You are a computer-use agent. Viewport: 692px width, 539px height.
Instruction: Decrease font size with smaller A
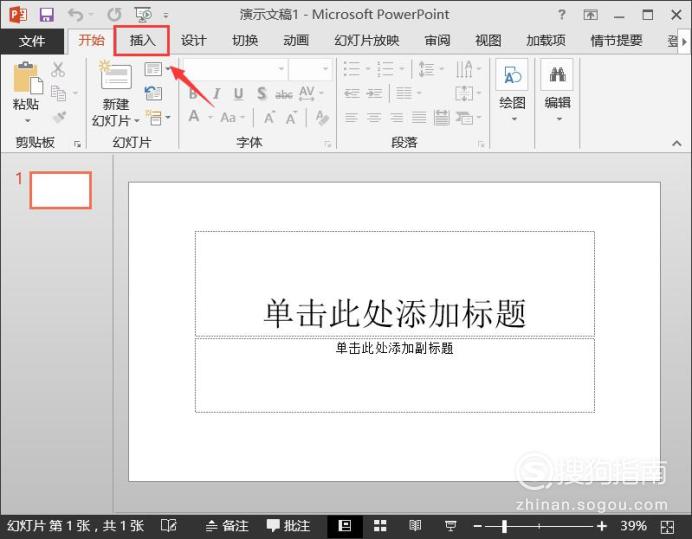coord(291,118)
